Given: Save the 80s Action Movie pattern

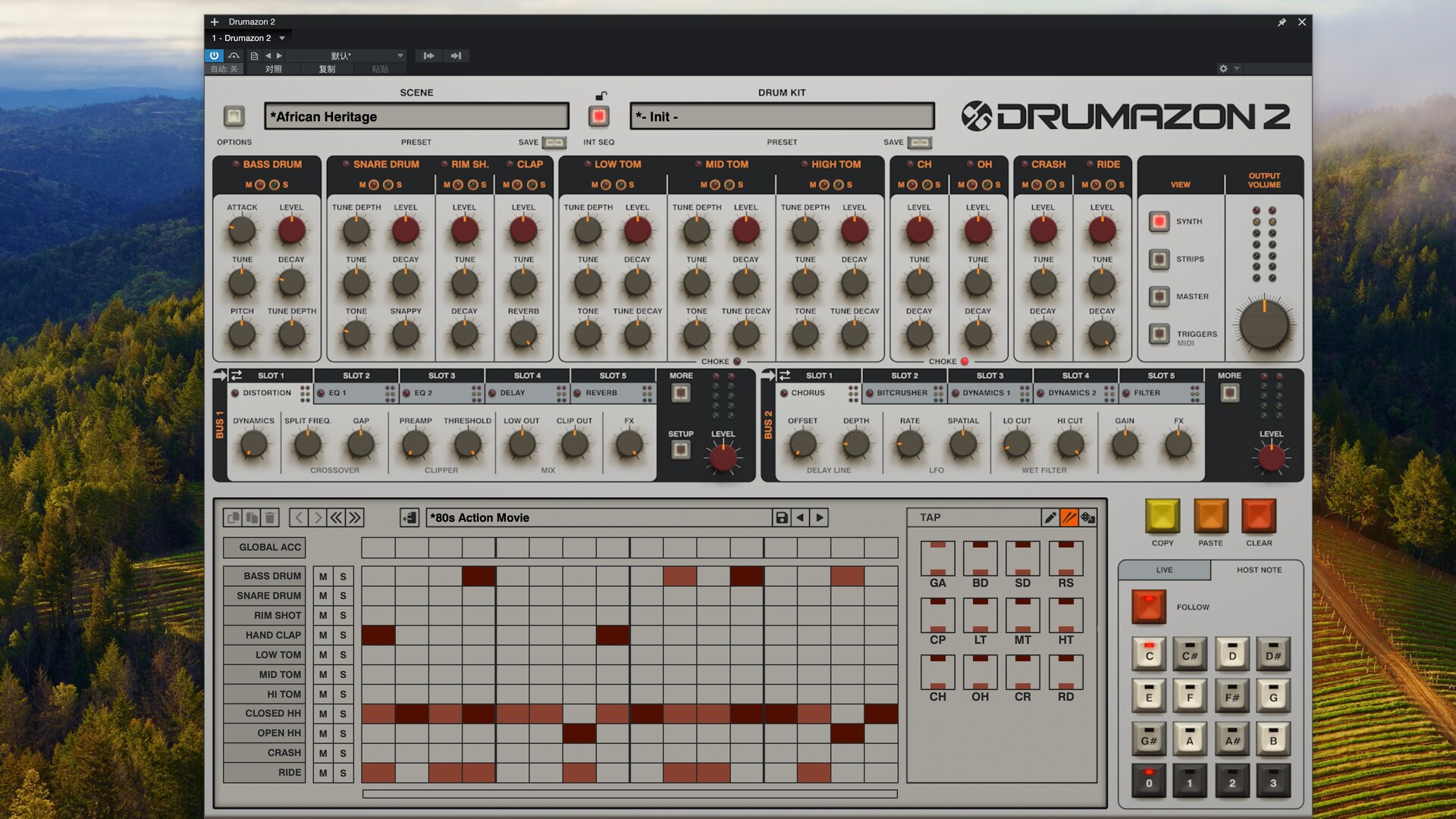Looking at the screenshot, I should tap(781, 518).
